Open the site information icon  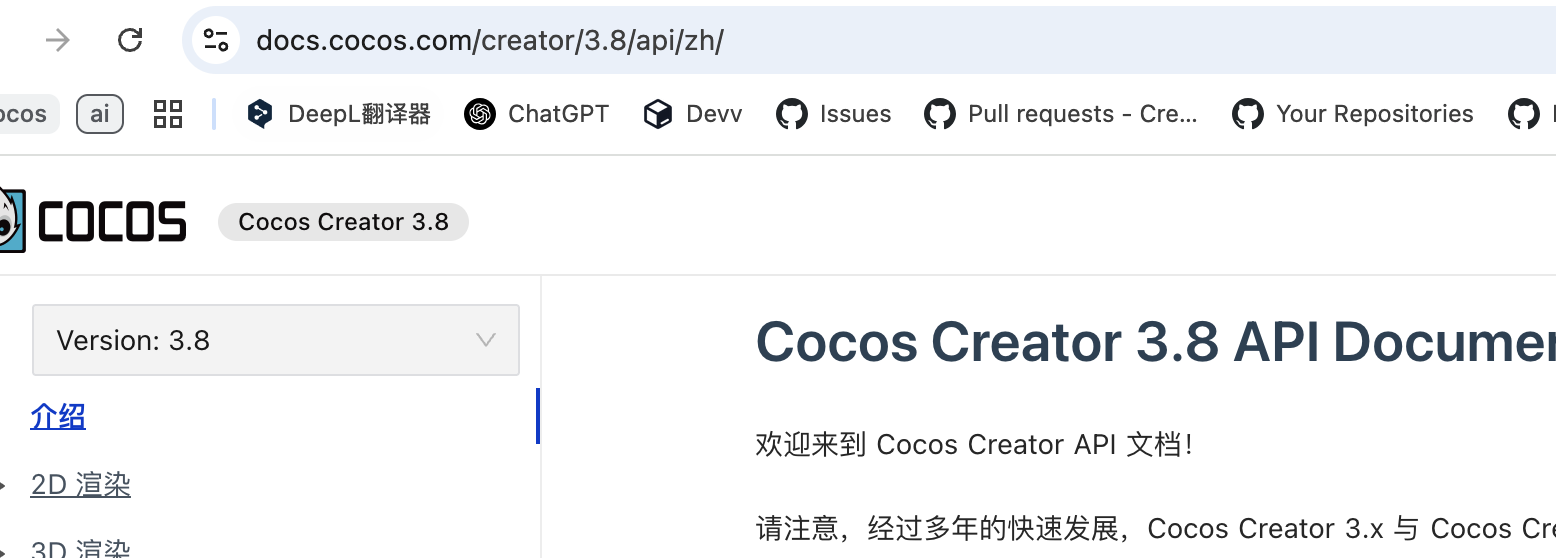coord(216,40)
